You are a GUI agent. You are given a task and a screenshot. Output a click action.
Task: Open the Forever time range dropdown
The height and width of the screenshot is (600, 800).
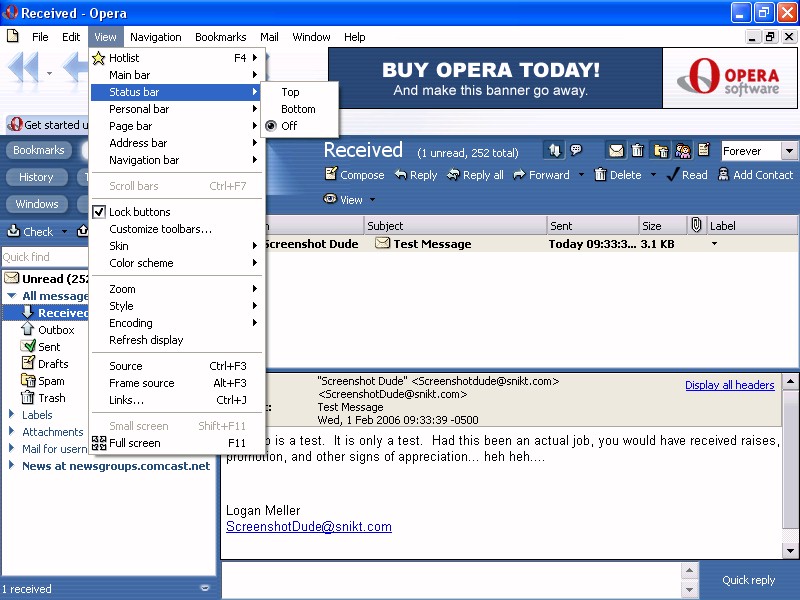point(789,151)
